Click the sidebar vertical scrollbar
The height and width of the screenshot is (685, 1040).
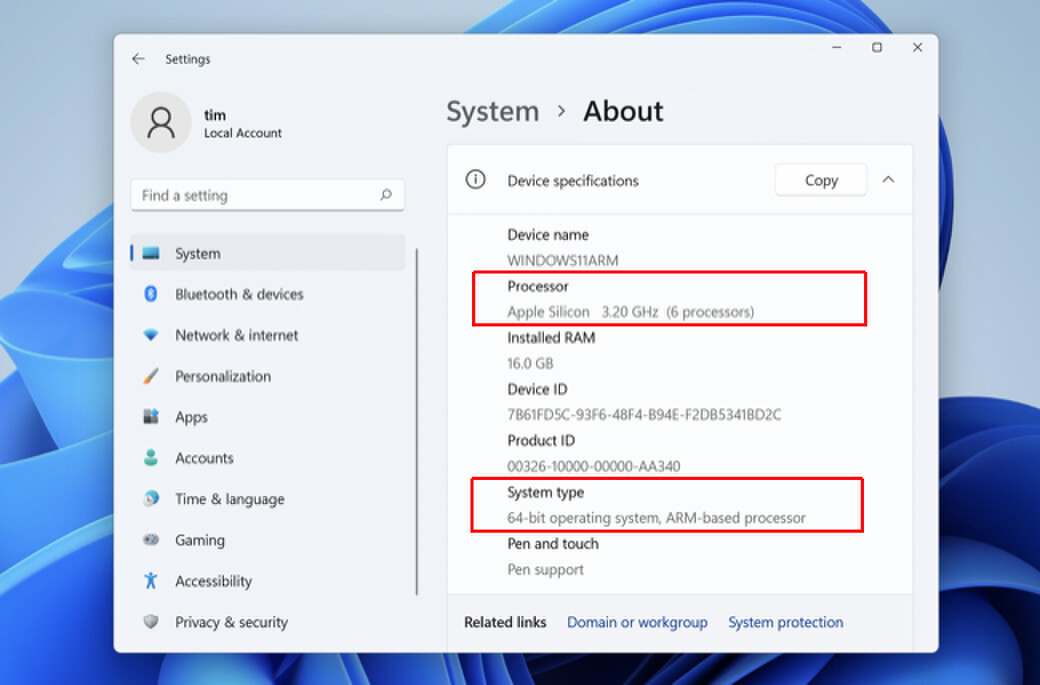pos(417,422)
